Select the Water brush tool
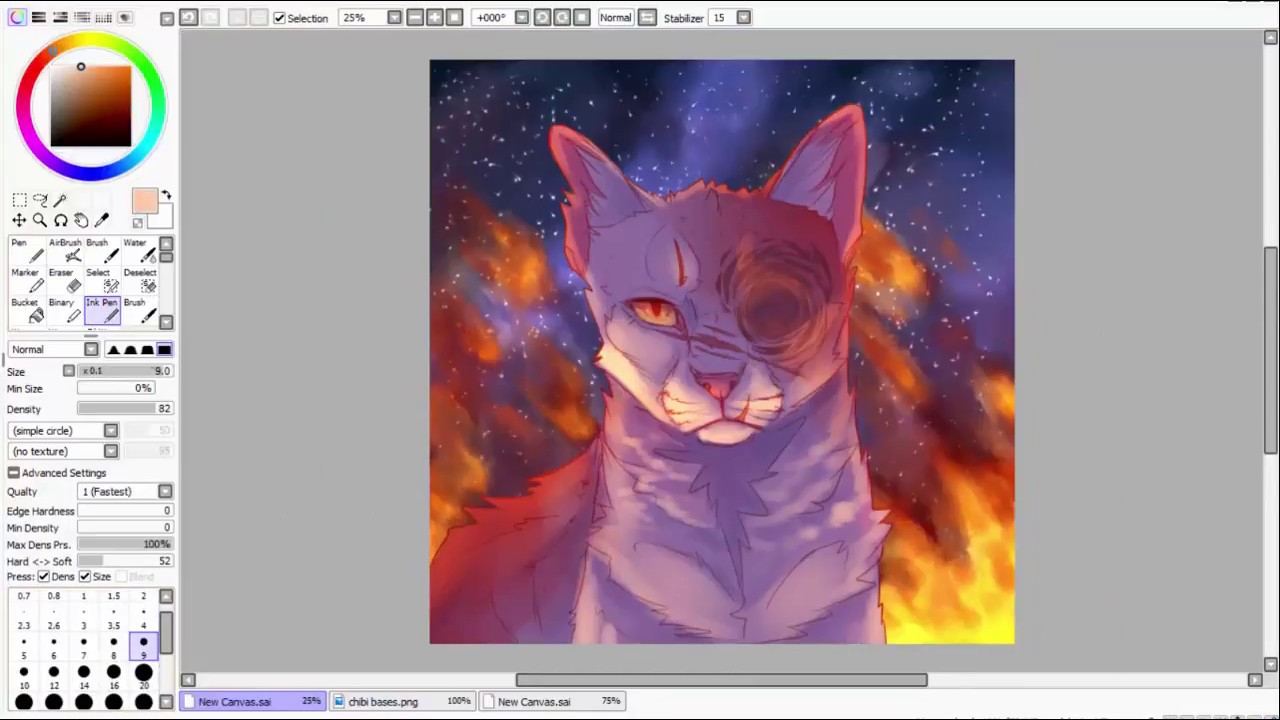1280x720 pixels. tap(139, 251)
